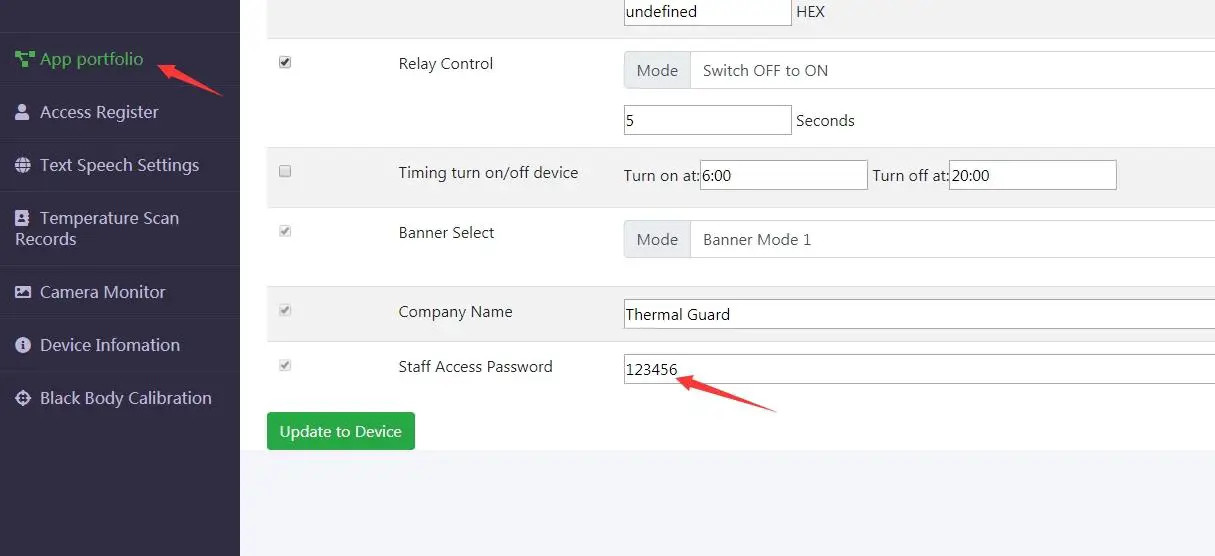Click the Staff Access Password label

point(475,366)
